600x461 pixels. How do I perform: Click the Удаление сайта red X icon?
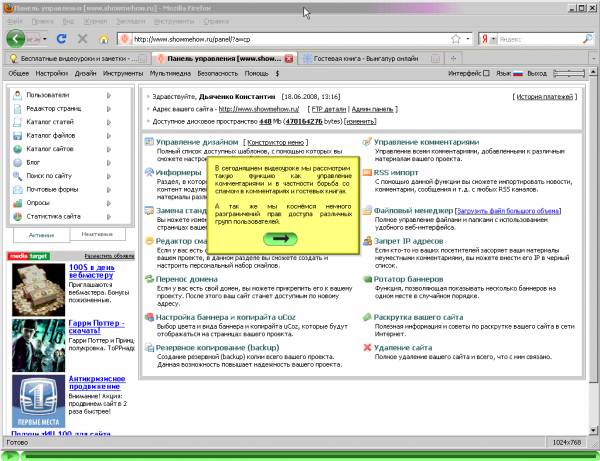[367, 347]
